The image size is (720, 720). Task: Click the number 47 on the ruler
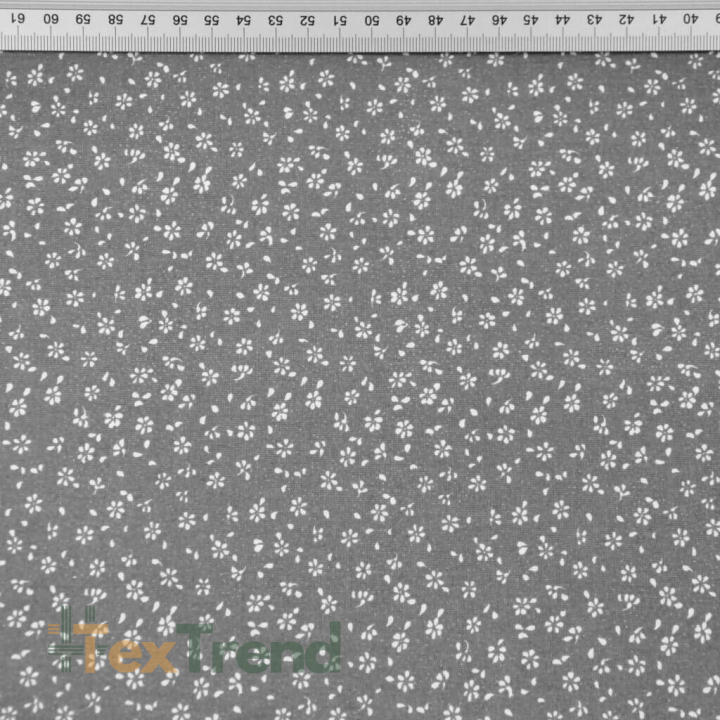click(466, 19)
